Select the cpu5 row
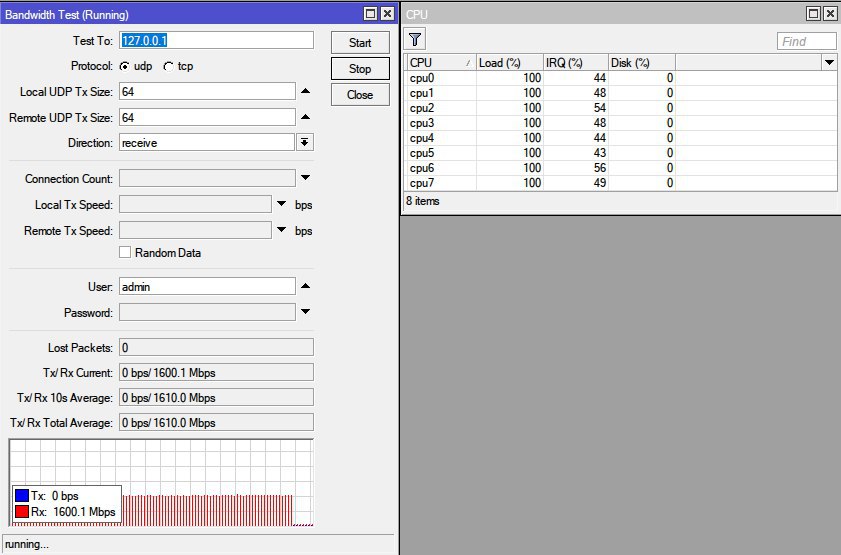Image resolution: width=841 pixels, height=555 pixels. [x=620, y=153]
